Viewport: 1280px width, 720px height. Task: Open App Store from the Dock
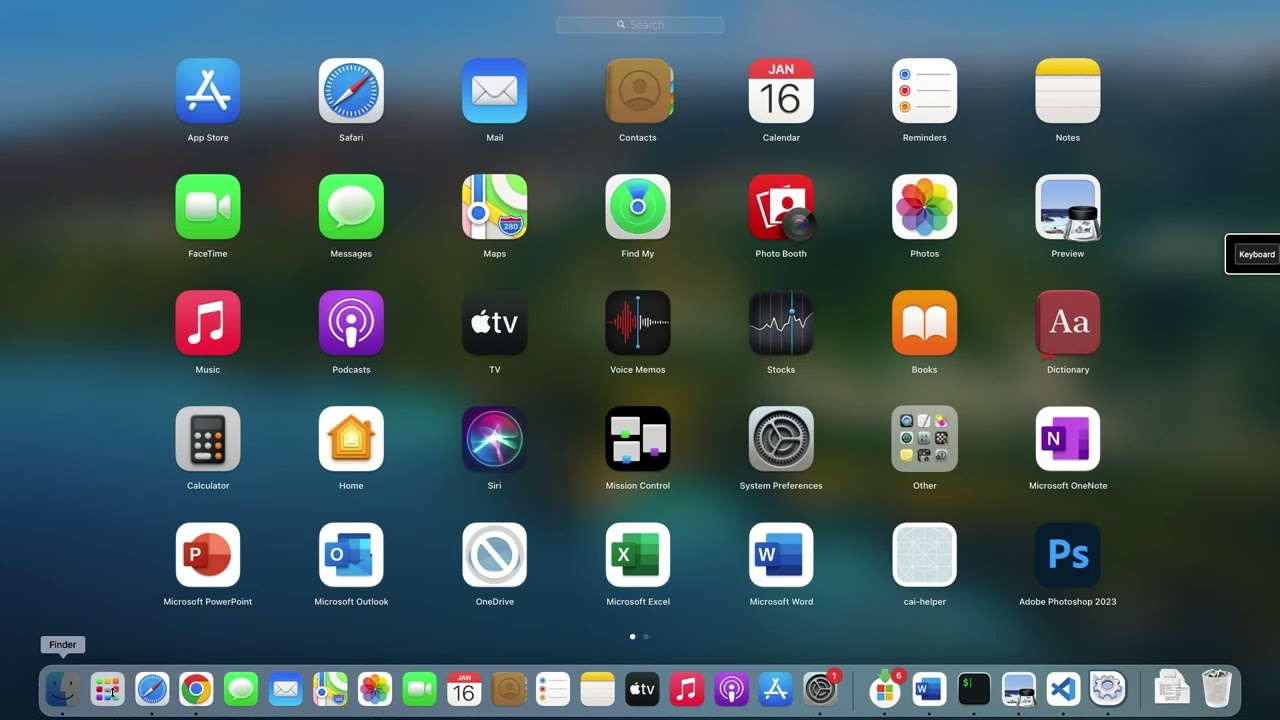pyautogui.click(x=776, y=689)
